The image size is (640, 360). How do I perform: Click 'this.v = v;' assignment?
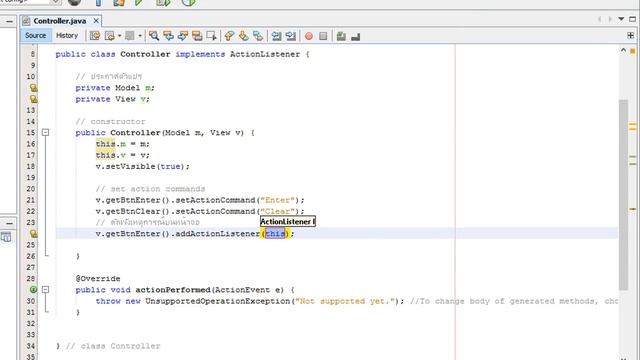122,155
